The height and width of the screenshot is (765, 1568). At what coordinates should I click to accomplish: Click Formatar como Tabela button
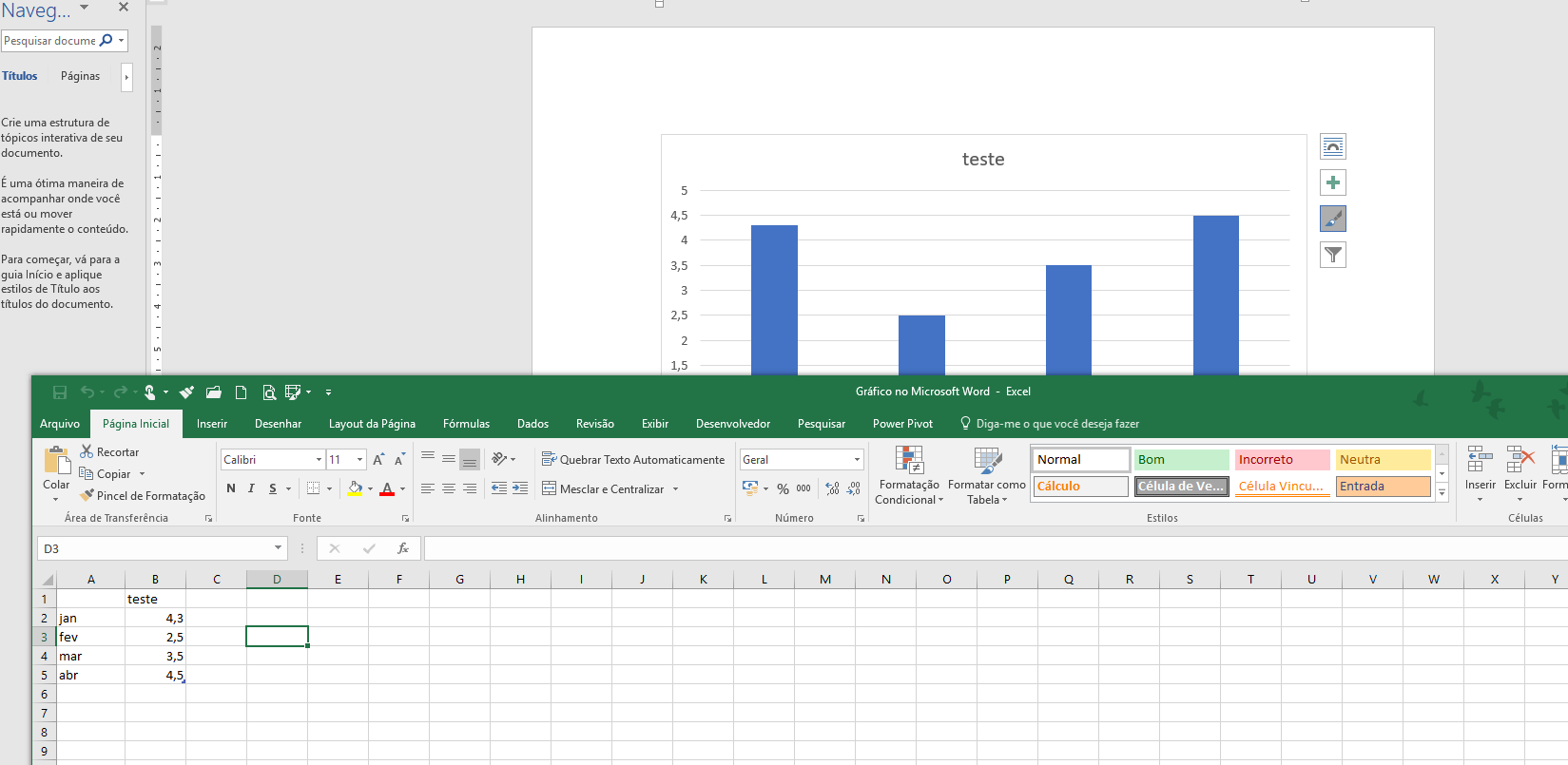click(x=987, y=475)
